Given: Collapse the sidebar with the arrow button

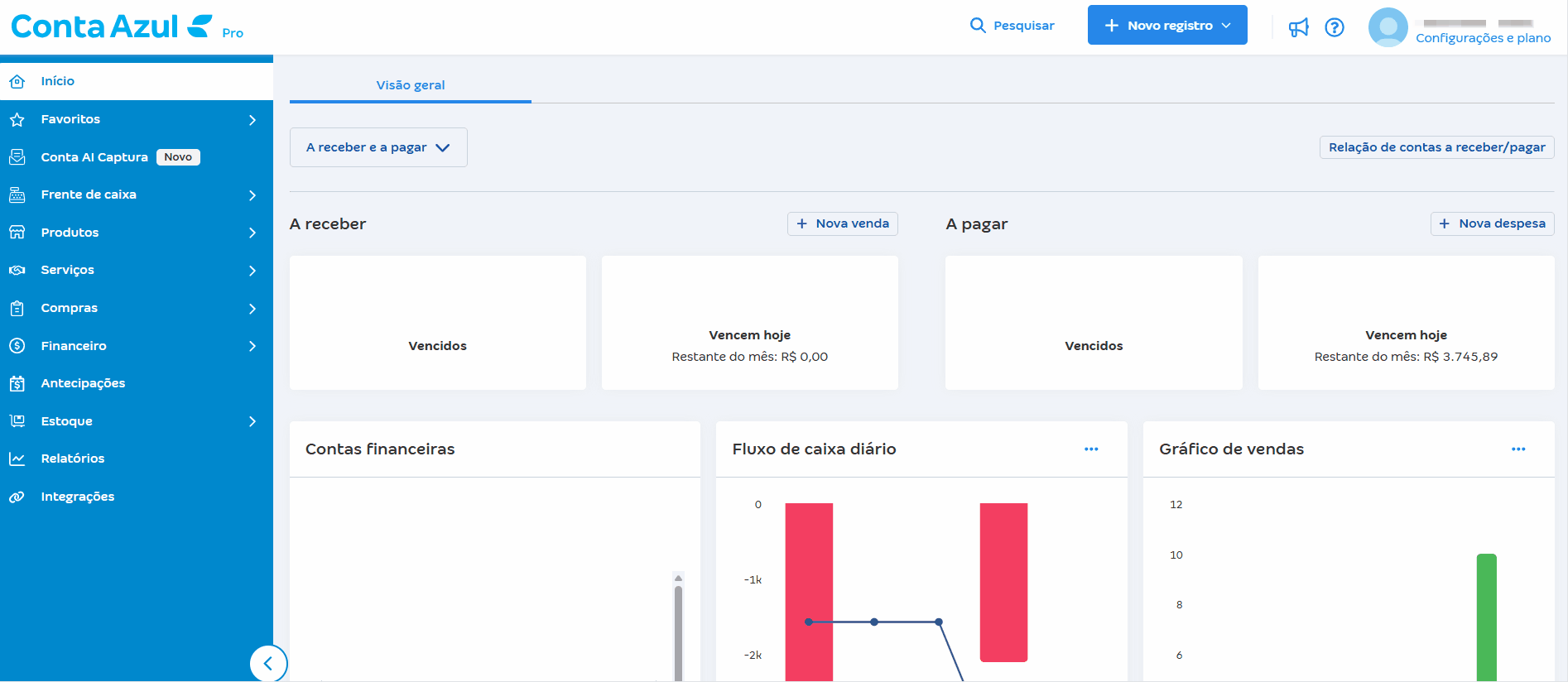Looking at the screenshot, I should 268,663.
